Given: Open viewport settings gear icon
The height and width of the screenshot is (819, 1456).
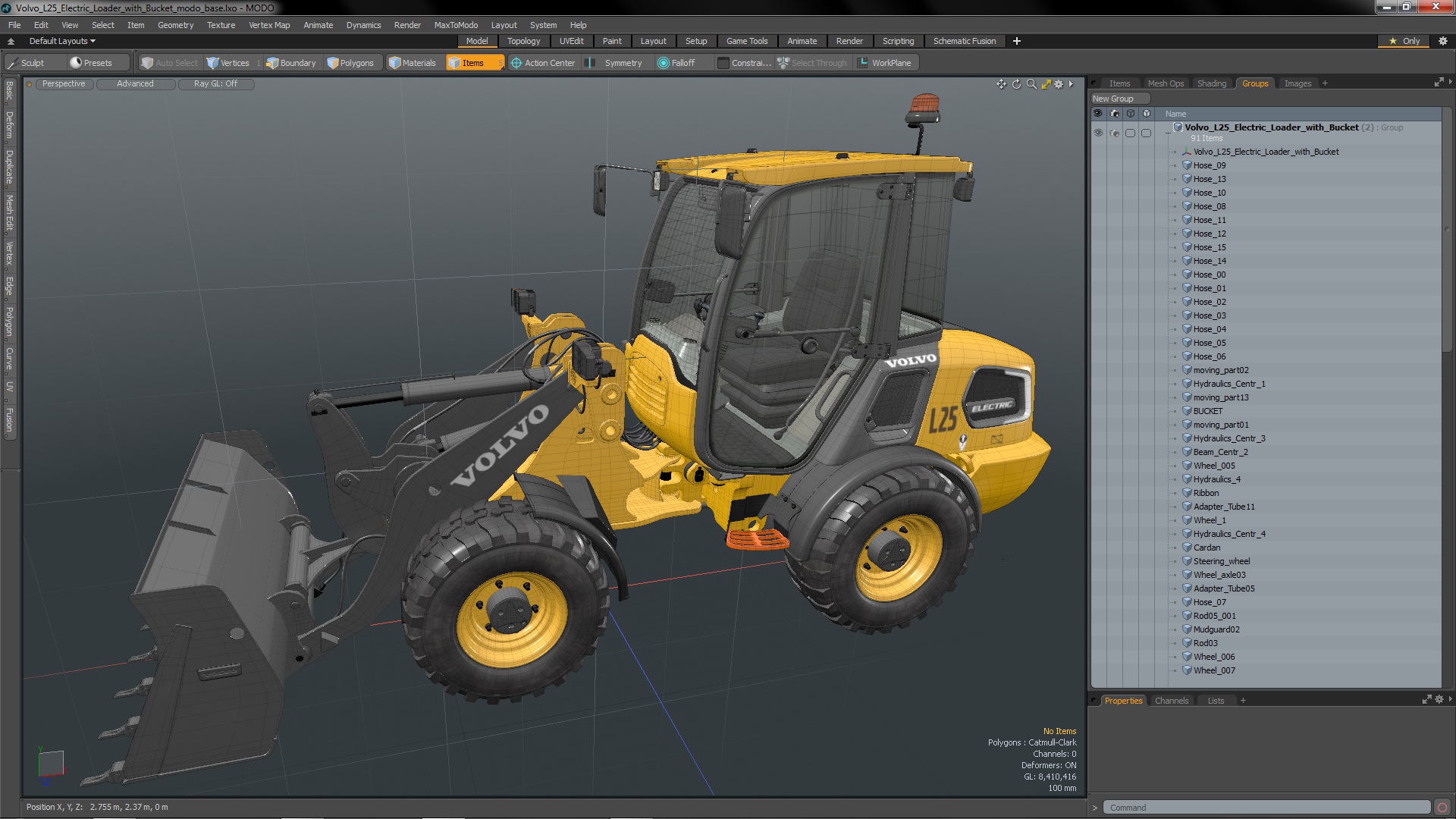Looking at the screenshot, I should tap(1059, 84).
